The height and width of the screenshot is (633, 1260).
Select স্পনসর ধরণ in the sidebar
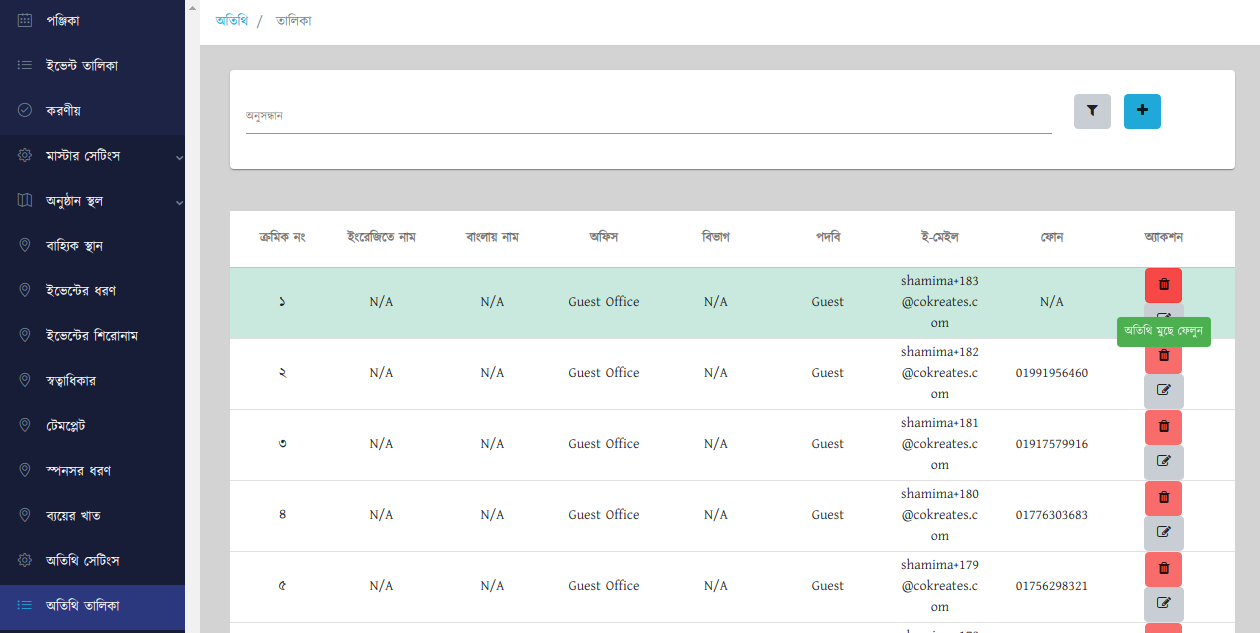[92, 471]
